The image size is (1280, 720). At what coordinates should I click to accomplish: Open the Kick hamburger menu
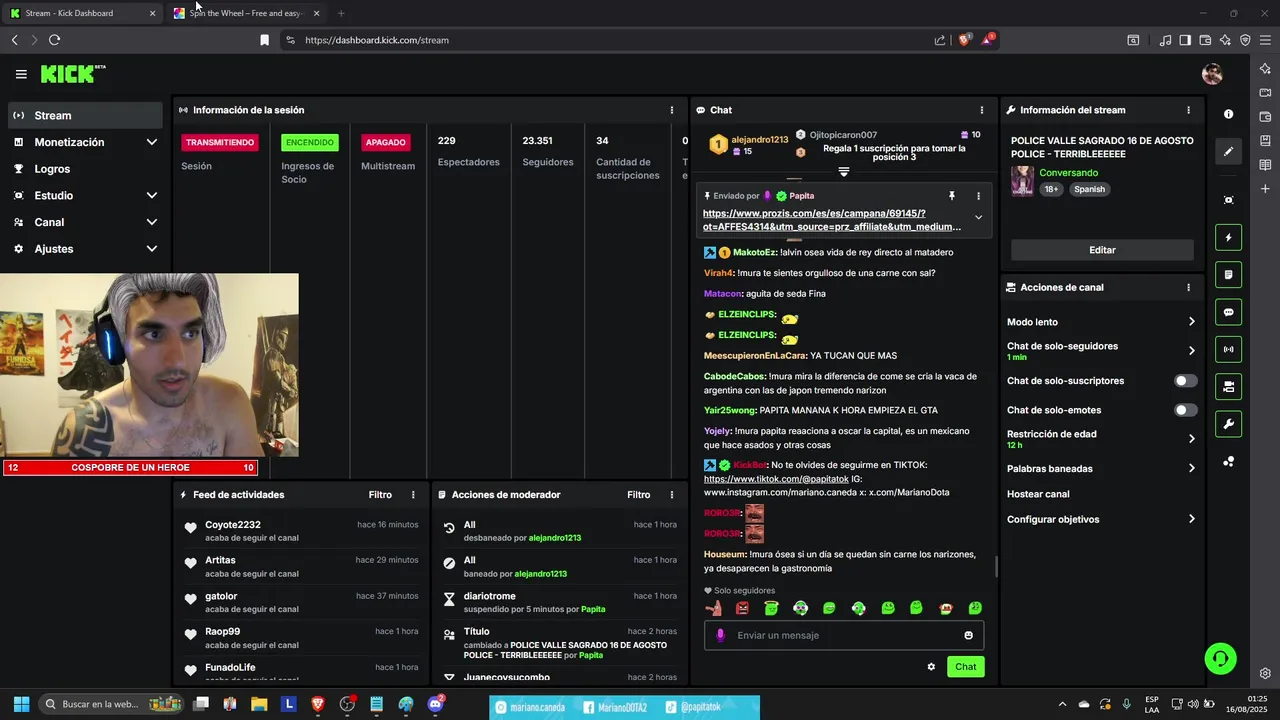(21, 74)
